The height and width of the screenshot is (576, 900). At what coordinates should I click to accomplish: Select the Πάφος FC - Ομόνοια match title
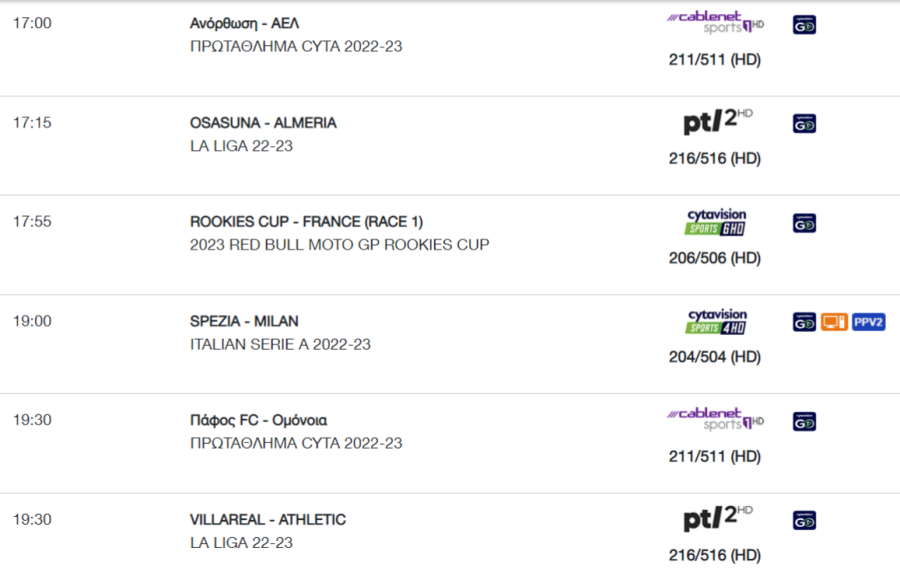click(258, 421)
